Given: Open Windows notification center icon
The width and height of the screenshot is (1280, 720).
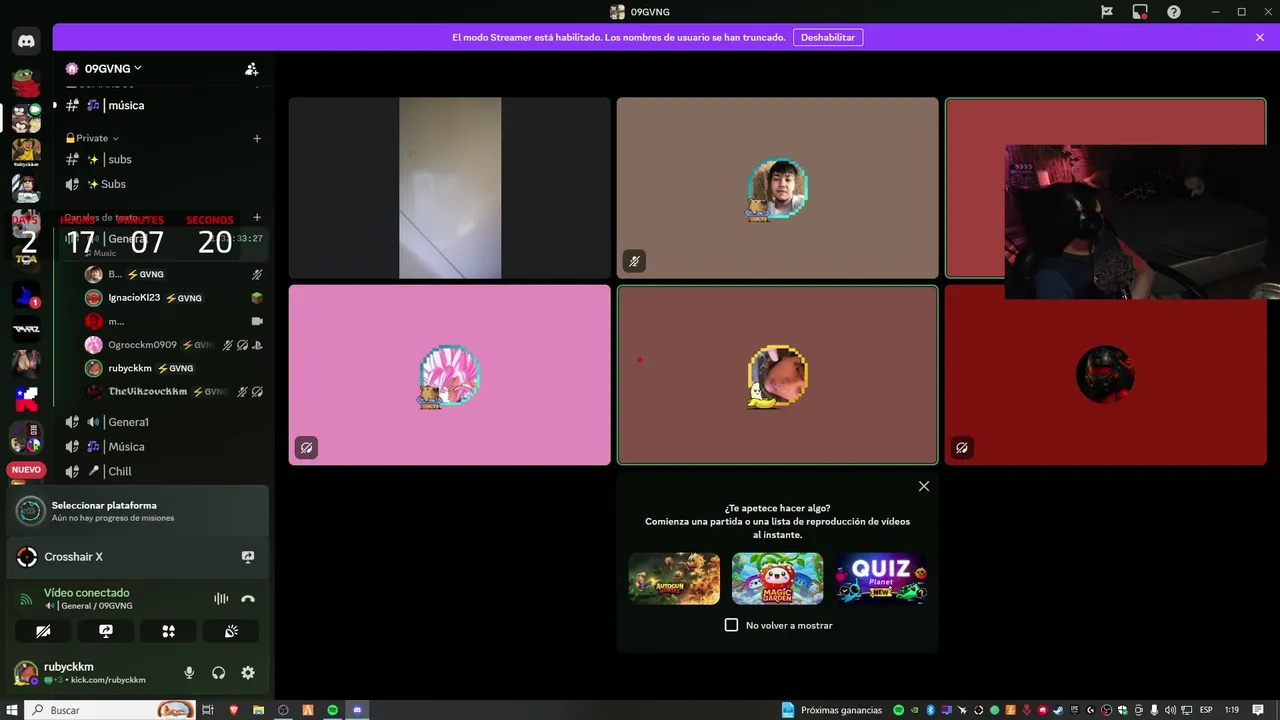Looking at the screenshot, I should 1259,710.
